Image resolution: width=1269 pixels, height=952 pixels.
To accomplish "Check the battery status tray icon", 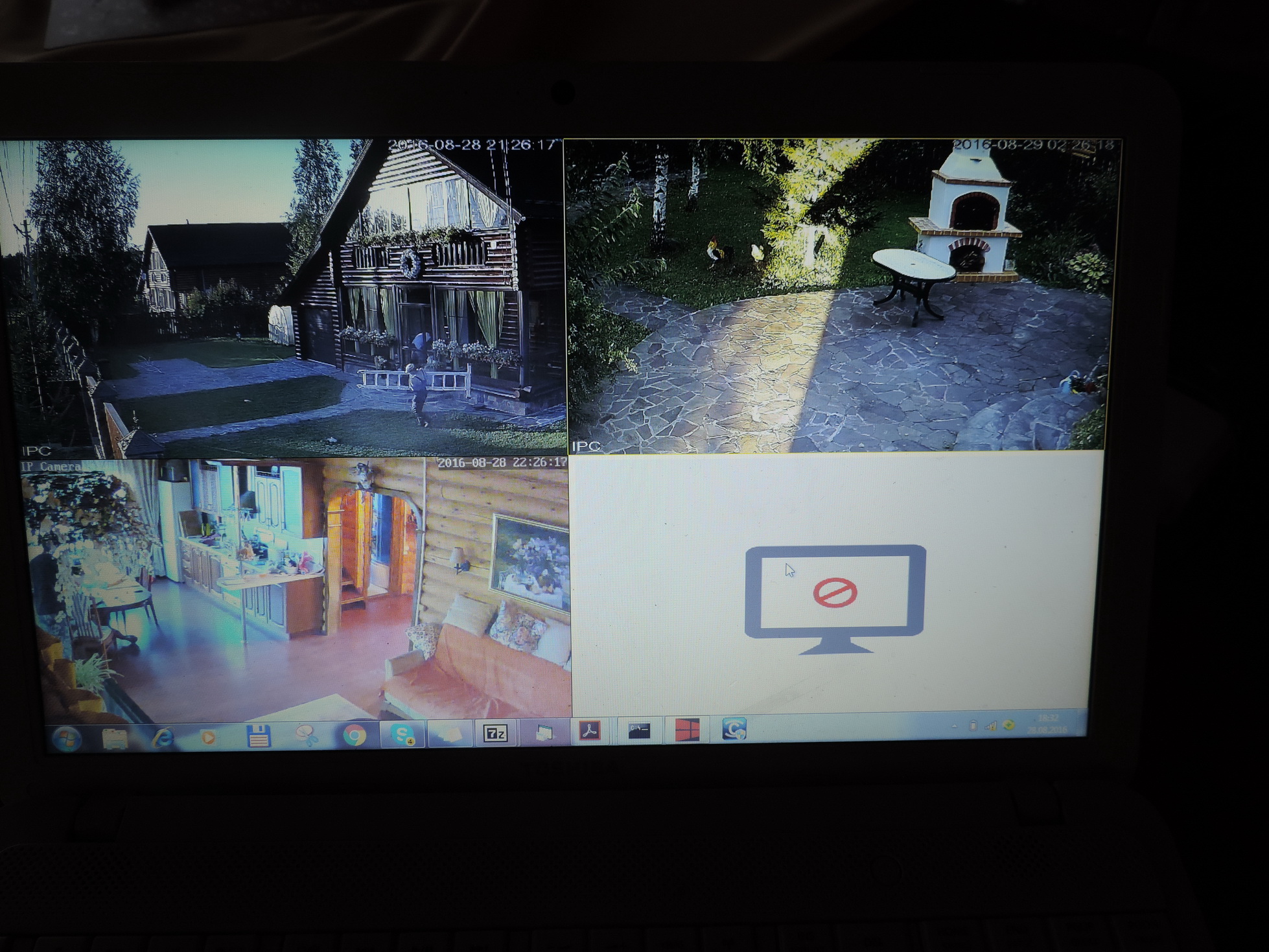I will click(973, 726).
